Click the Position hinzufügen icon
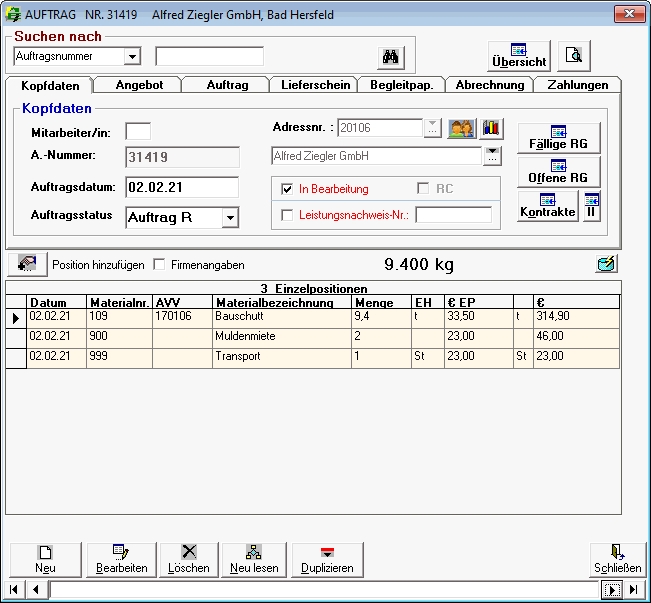 coord(27,264)
